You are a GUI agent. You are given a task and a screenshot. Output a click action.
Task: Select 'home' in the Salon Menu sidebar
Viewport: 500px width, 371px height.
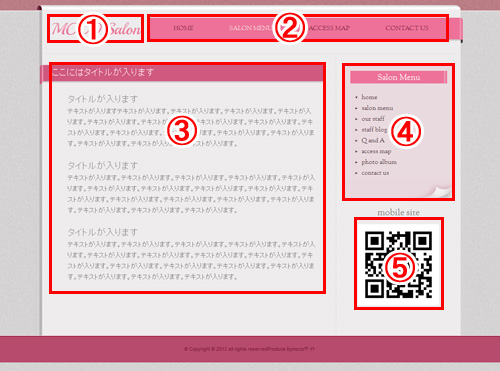369,97
